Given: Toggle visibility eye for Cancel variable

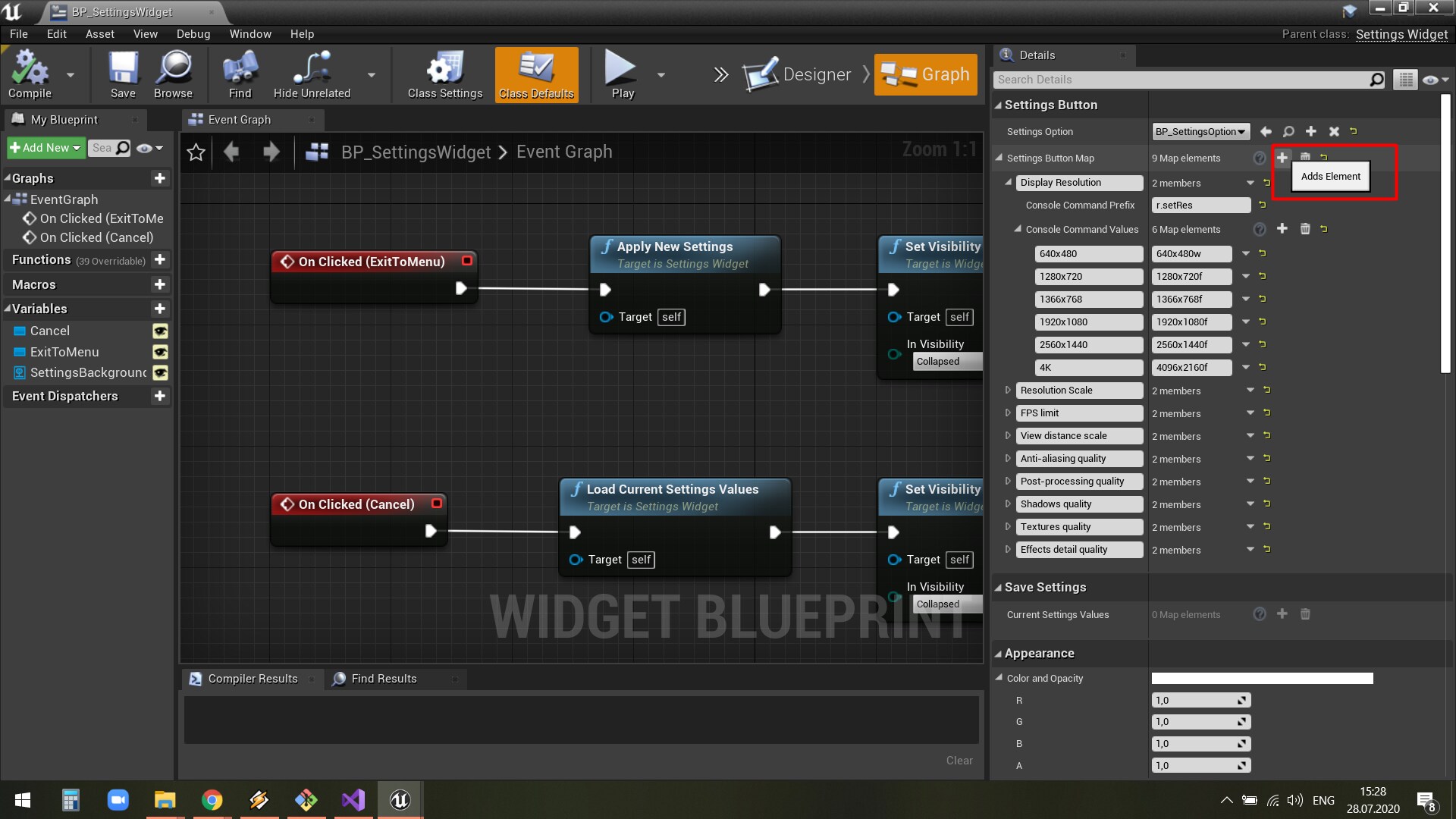Looking at the screenshot, I should tap(160, 331).
